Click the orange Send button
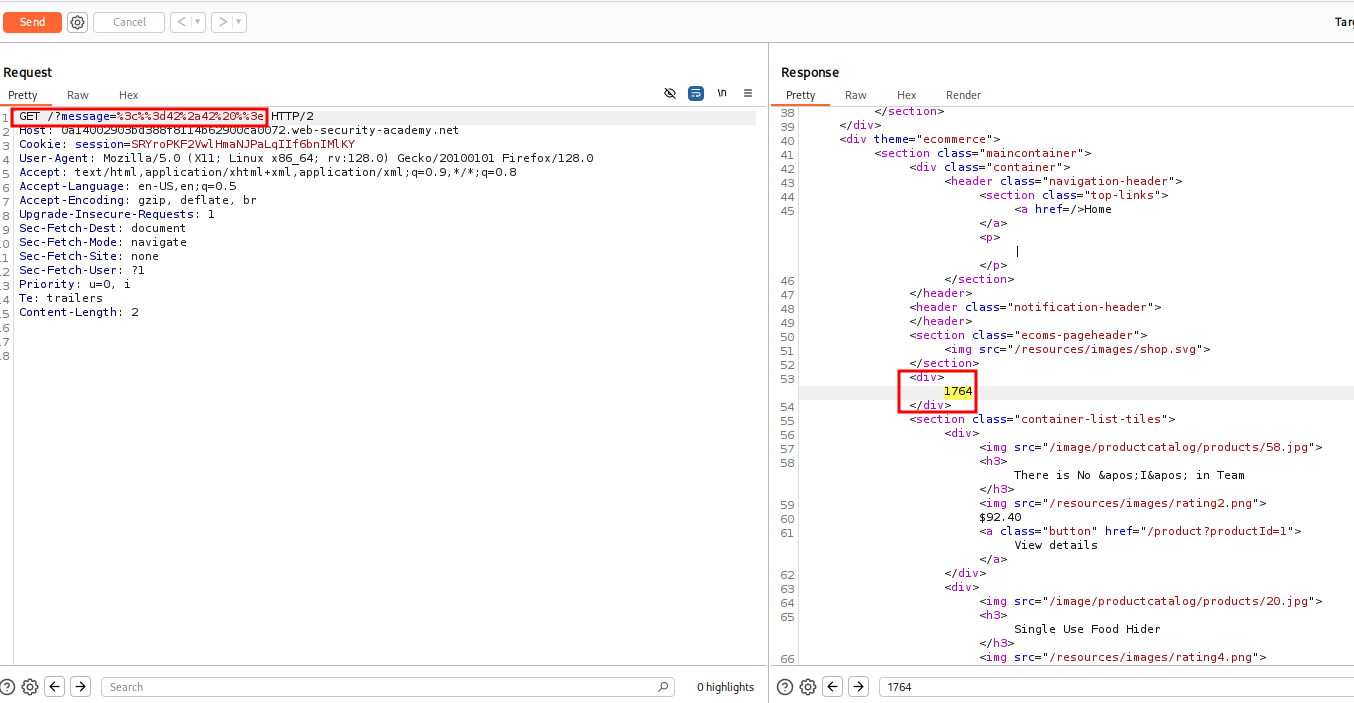 (x=32, y=22)
